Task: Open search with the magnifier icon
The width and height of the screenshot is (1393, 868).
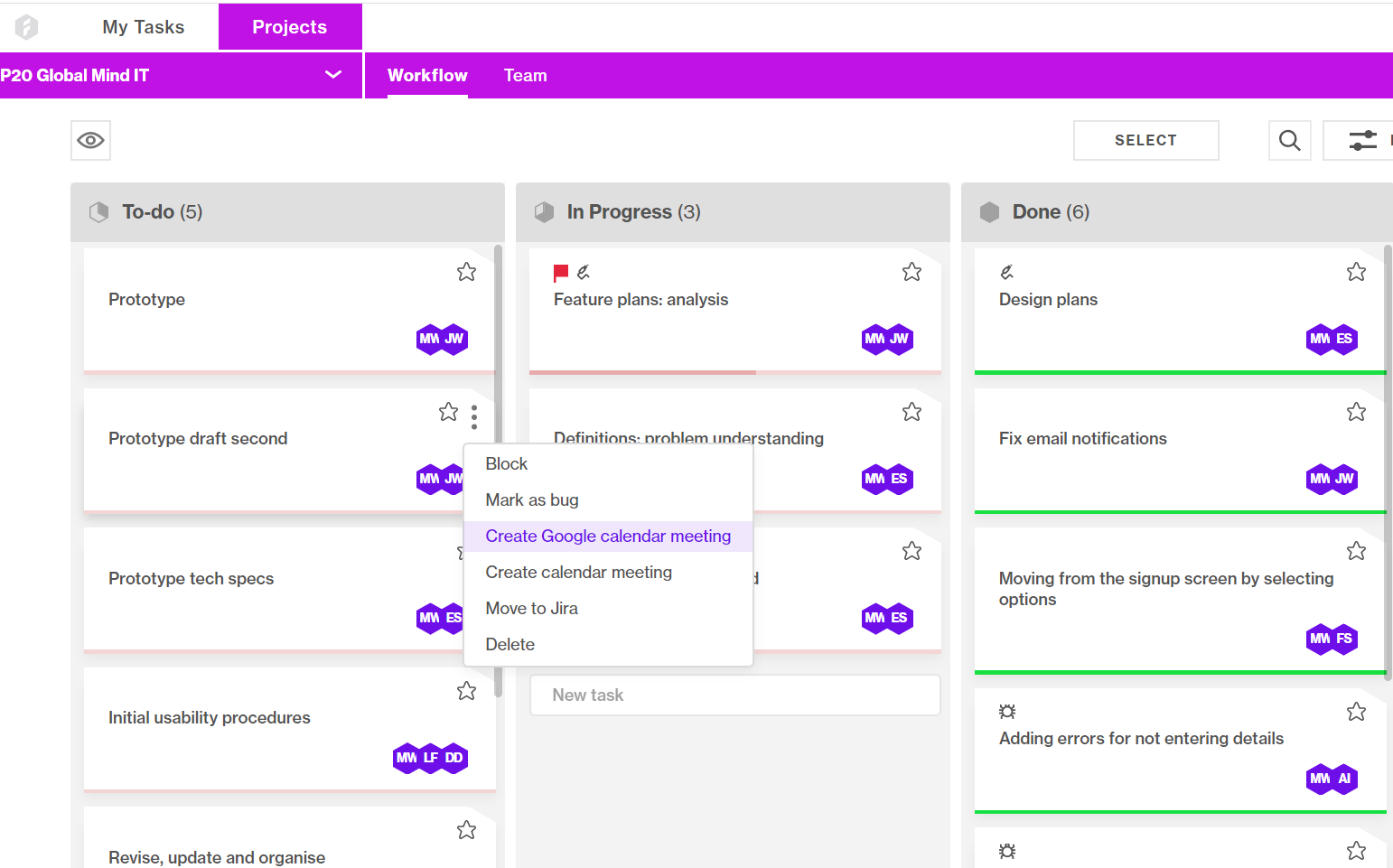Action: pyautogui.click(x=1290, y=140)
